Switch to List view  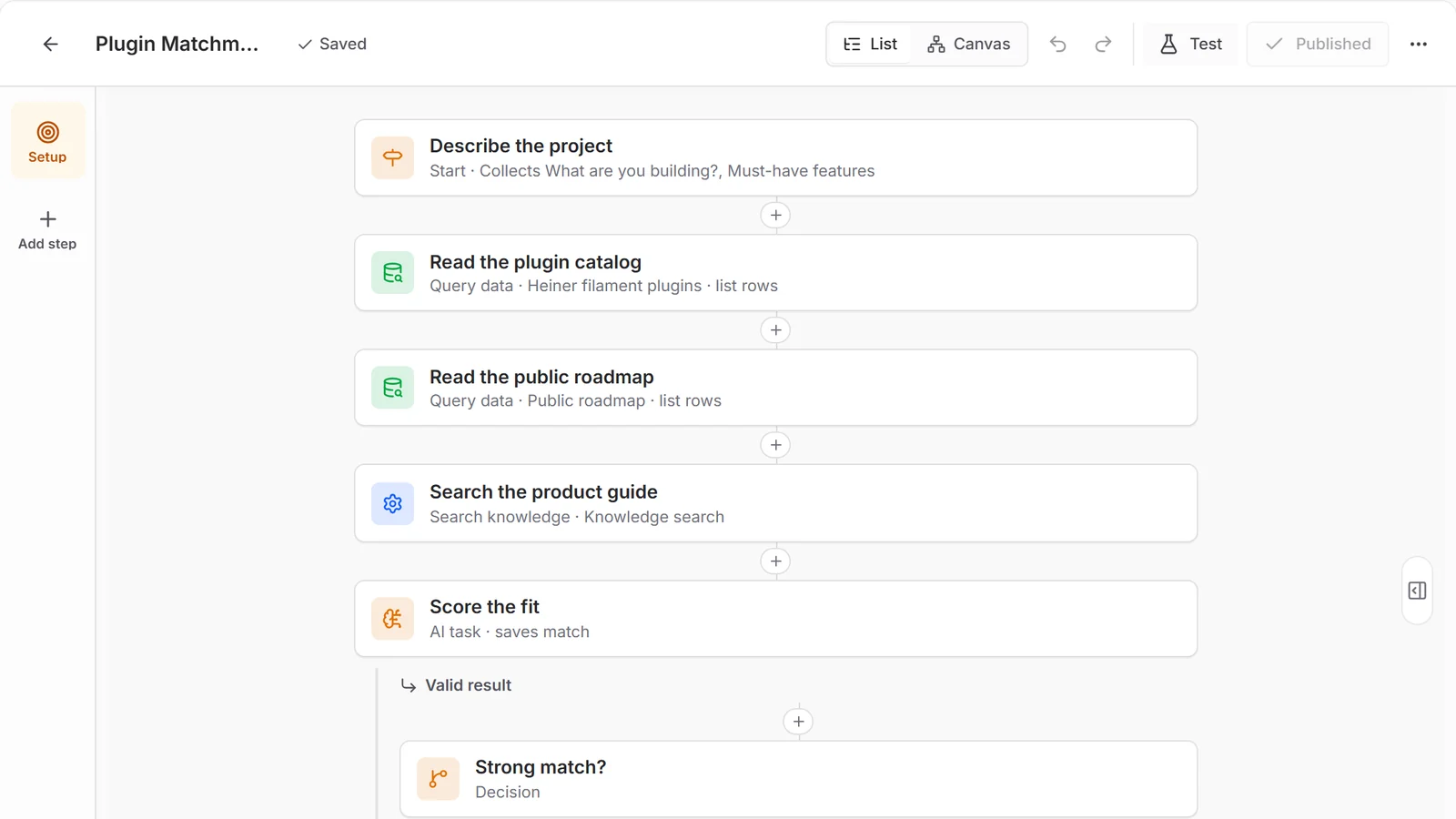[870, 44]
